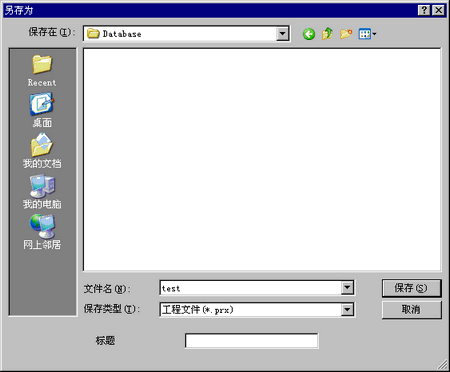Select the 桌面 (Desktop) shortcut
The width and height of the screenshot is (450, 372).
(x=42, y=111)
